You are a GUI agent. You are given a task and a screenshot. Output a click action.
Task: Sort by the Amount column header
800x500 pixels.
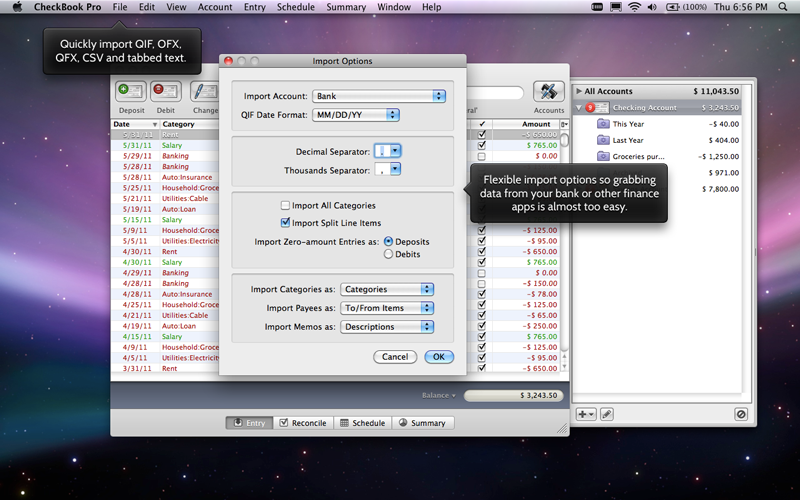coord(526,124)
